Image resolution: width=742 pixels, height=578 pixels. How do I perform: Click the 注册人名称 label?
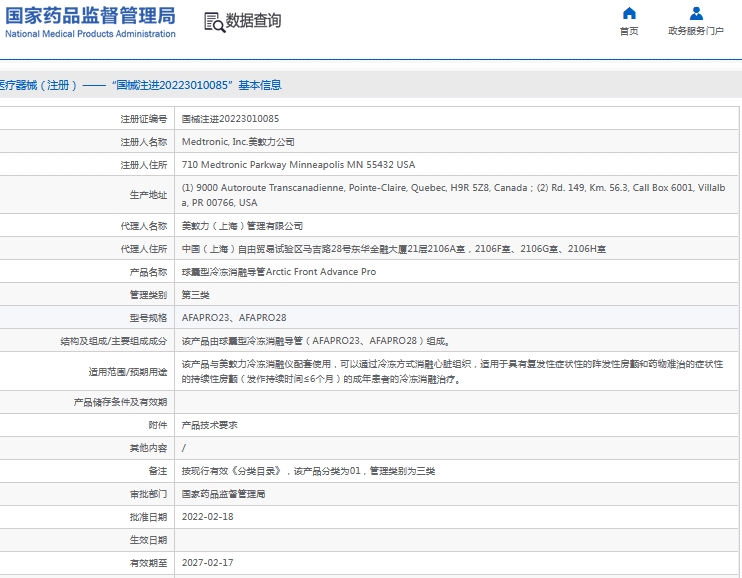click(x=144, y=142)
